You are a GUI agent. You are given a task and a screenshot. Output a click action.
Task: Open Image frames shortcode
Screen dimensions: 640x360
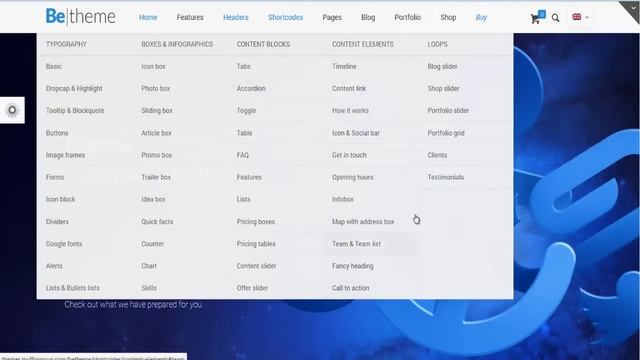coord(65,155)
